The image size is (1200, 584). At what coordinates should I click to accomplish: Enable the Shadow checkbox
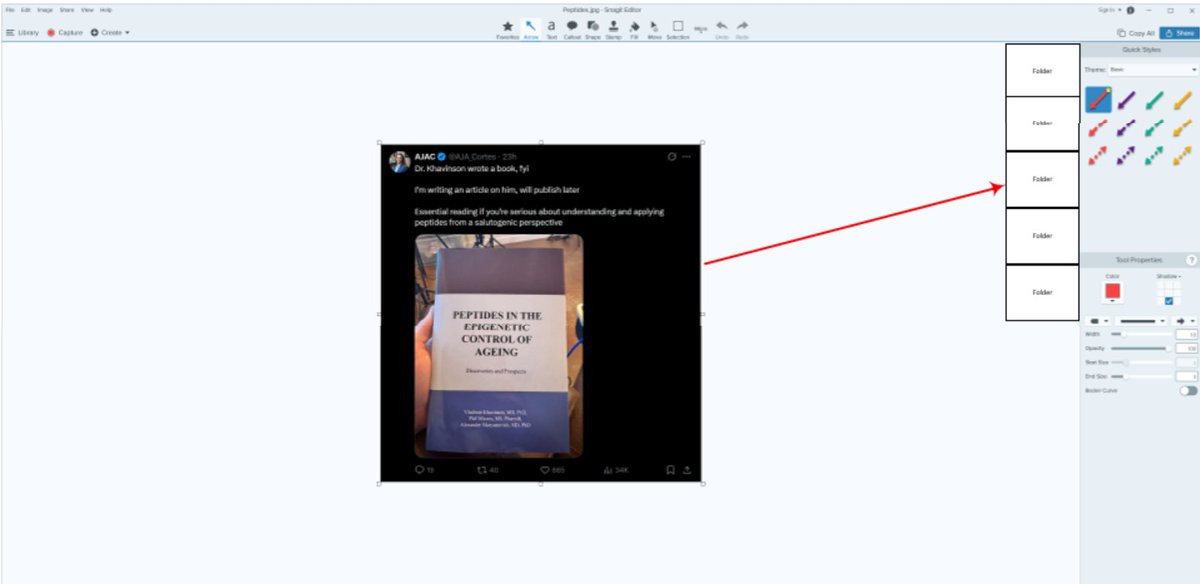[1169, 301]
